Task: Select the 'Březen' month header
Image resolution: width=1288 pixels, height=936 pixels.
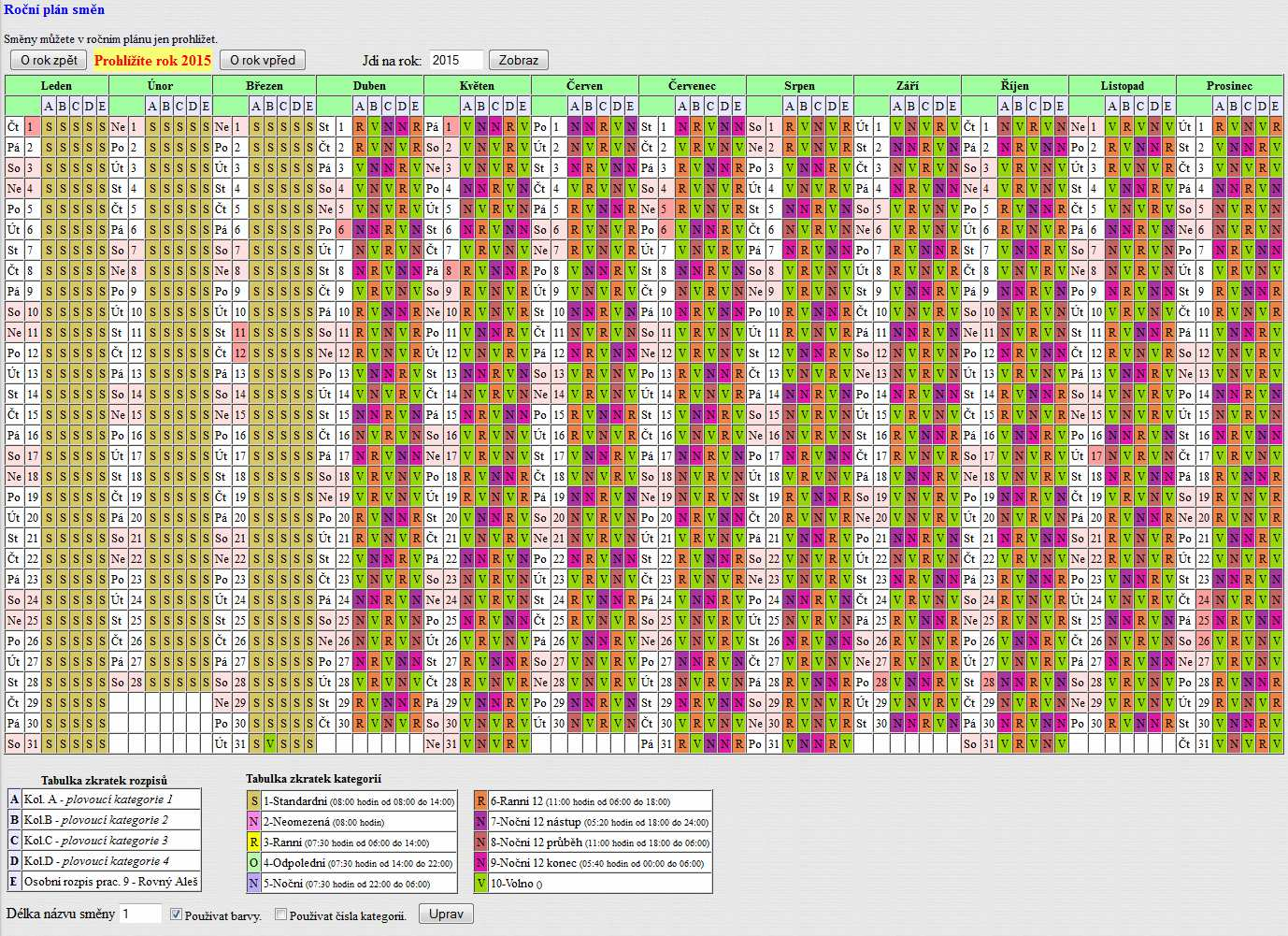Action: pyautogui.click(x=265, y=85)
